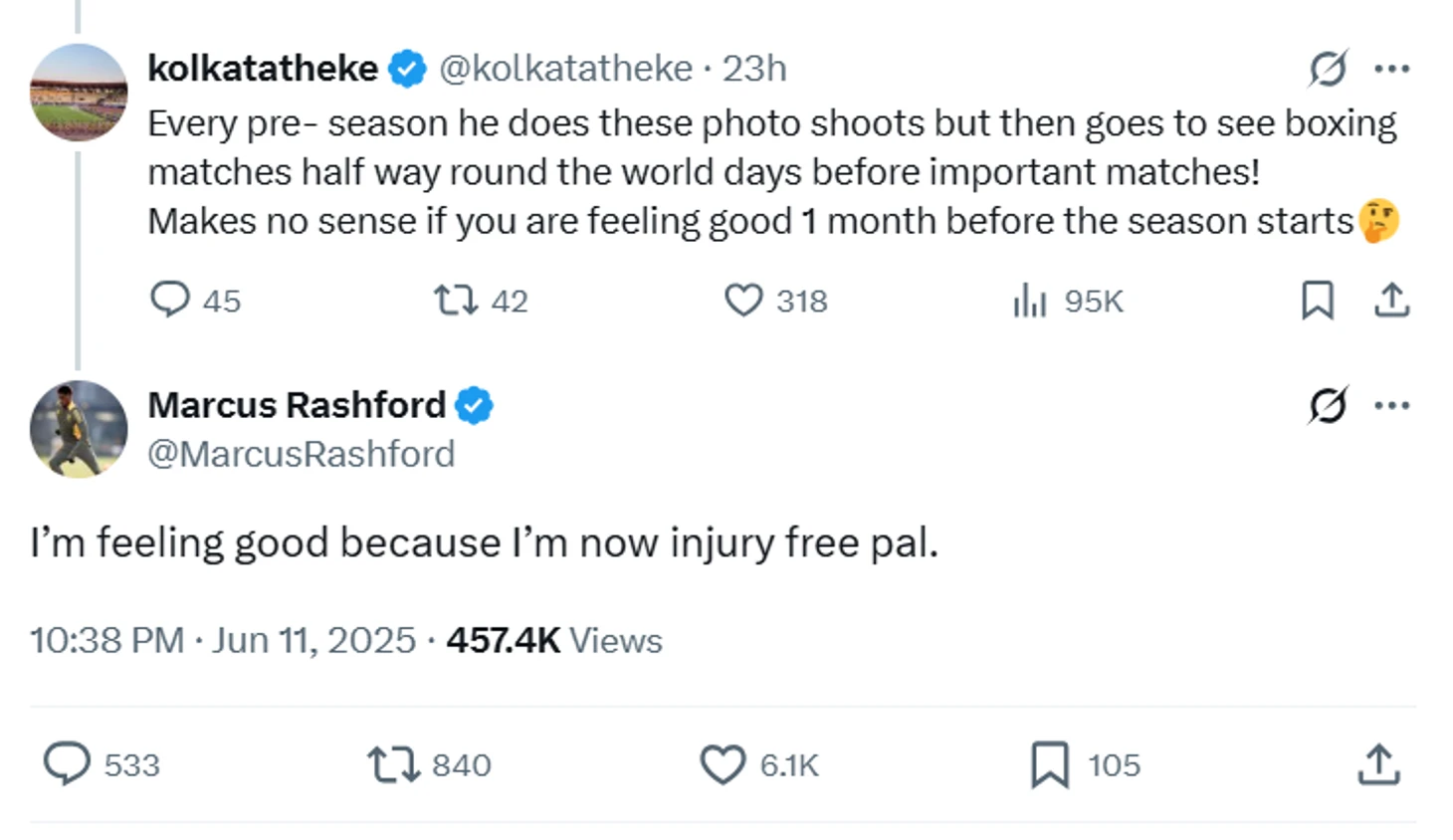Share Marcus Rashford's tweet
The image size is (1453, 840).
point(1378,764)
